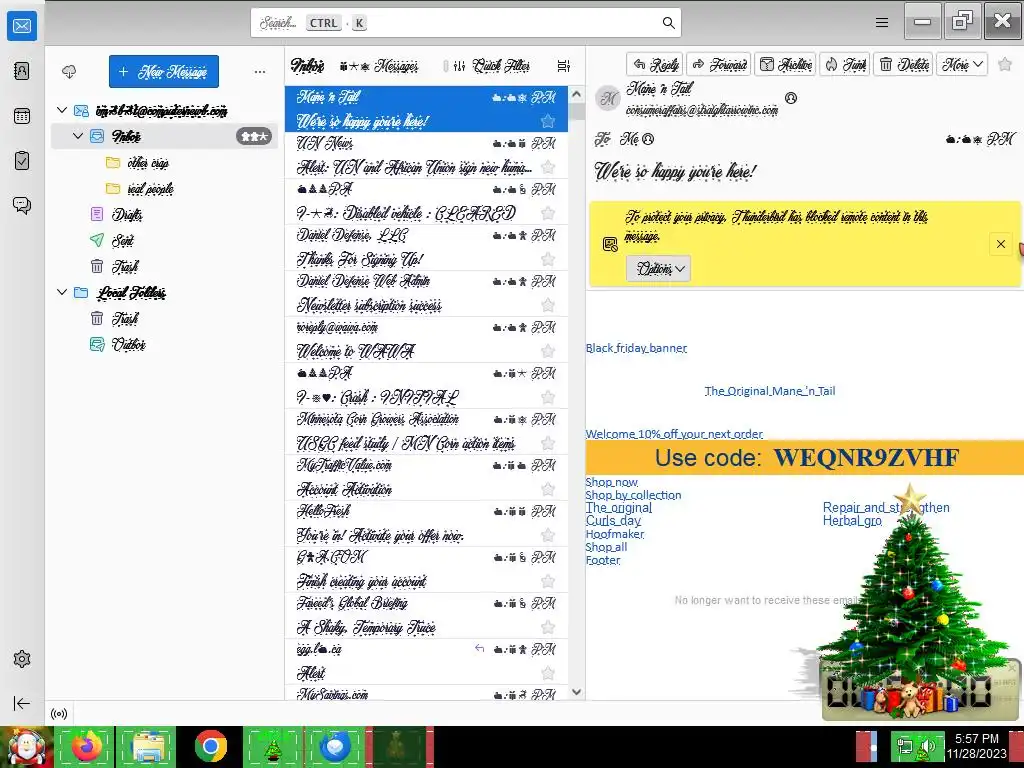Screen dimensions: 1024x768
Task: Collapse the email account tree
Action: click(62, 110)
